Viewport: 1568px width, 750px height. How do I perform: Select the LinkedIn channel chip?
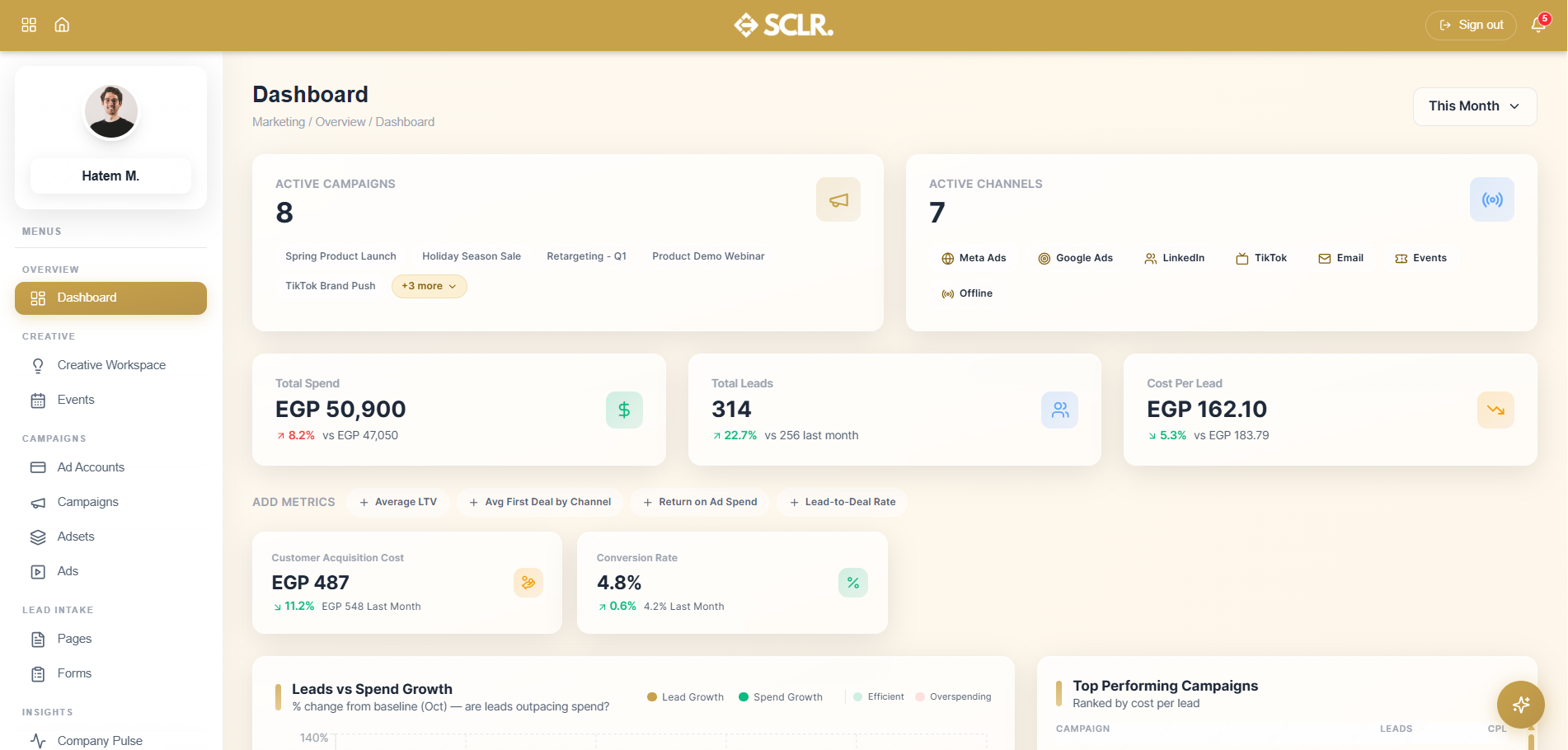pyautogui.click(x=1175, y=258)
